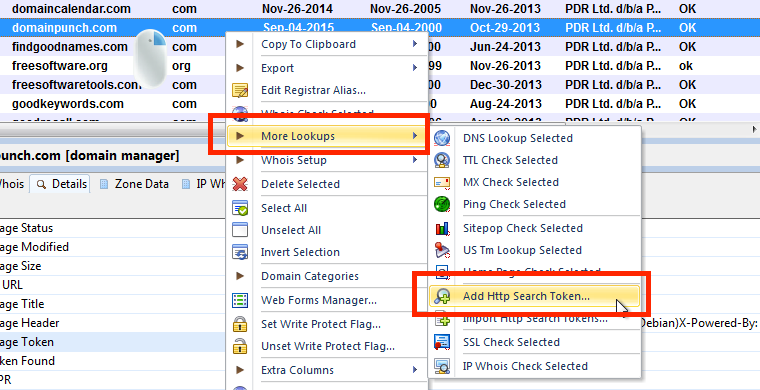Click the Jun-24-2013 date cell

[x=506, y=47]
